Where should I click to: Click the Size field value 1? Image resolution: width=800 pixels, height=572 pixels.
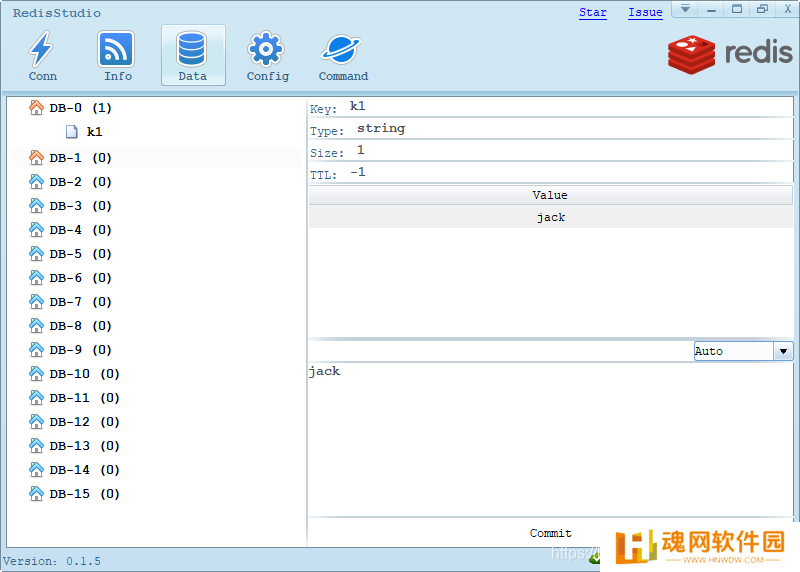[x=361, y=150]
